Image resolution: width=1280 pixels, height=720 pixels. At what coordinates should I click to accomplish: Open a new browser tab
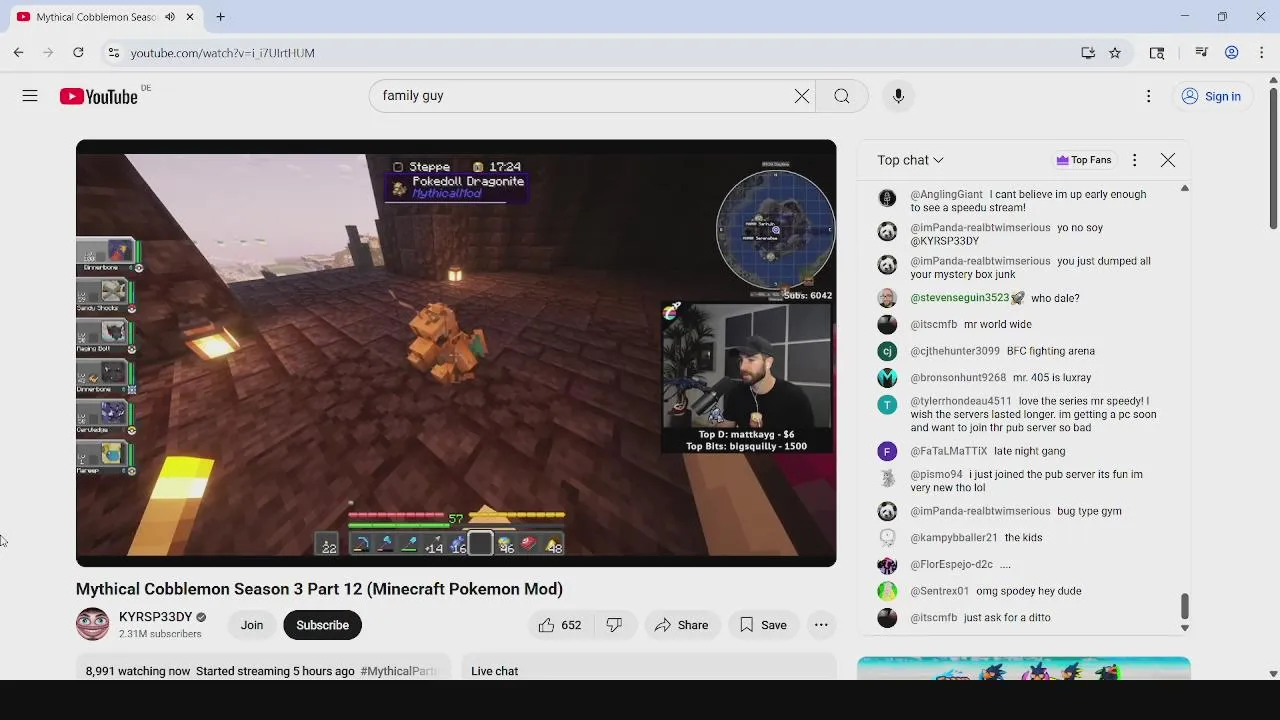click(x=220, y=17)
